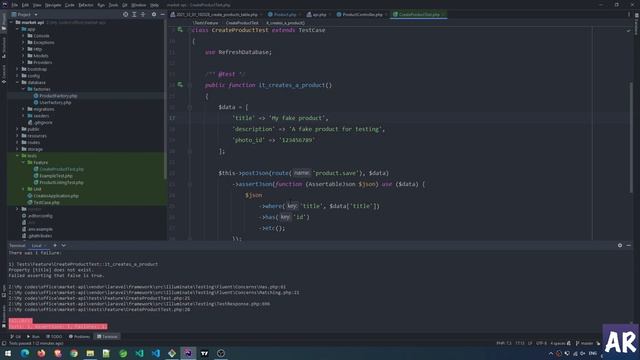The height and width of the screenshot is (360, 640).
Task: Click 'photo_id' line in editor
Action: [273, 140]
